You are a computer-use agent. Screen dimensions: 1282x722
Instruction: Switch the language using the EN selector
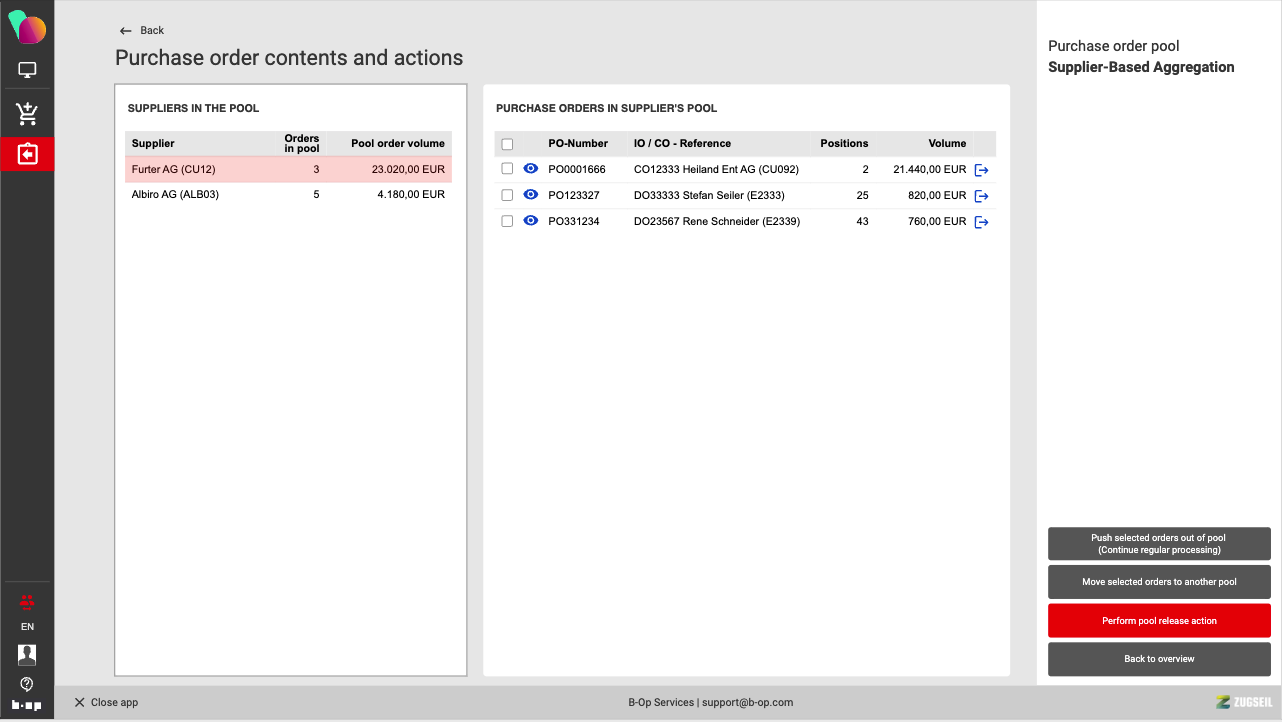[x=27, y=627]
